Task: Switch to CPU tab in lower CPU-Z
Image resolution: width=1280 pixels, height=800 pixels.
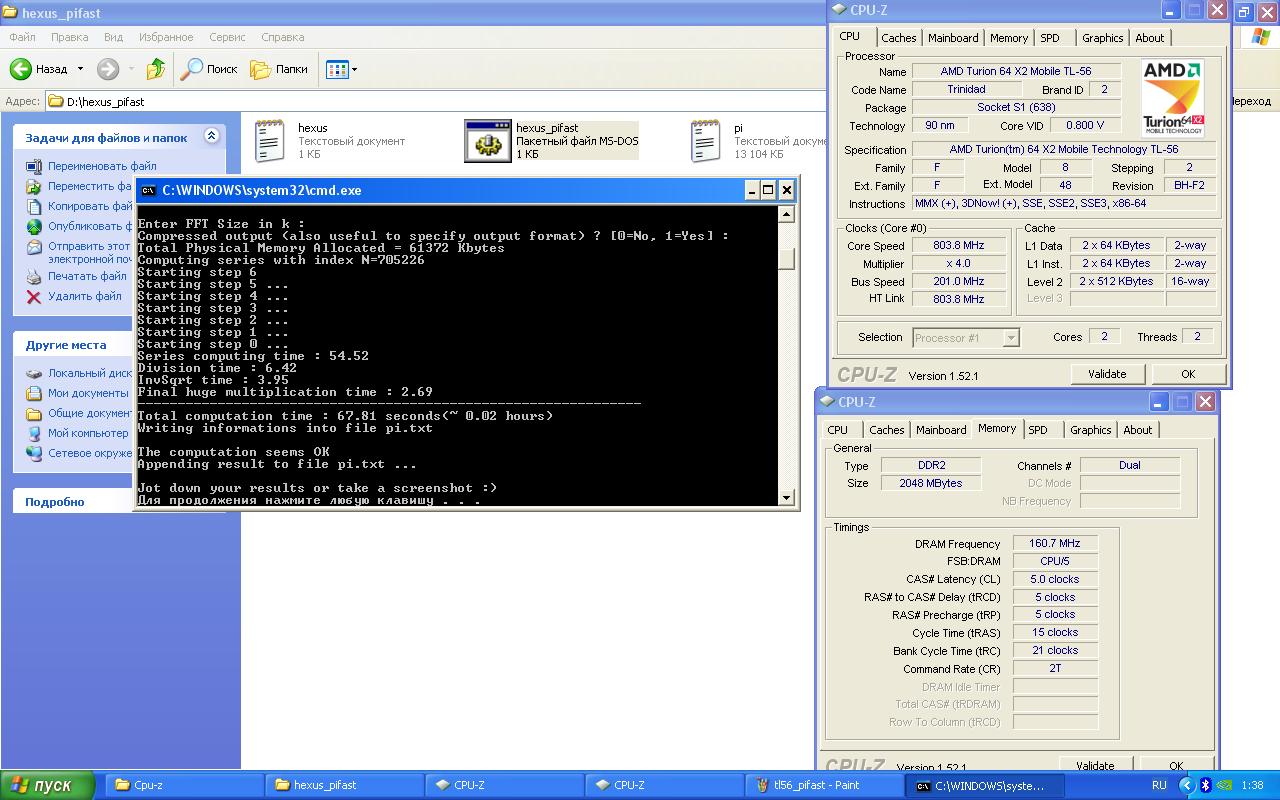Action: 837,430
